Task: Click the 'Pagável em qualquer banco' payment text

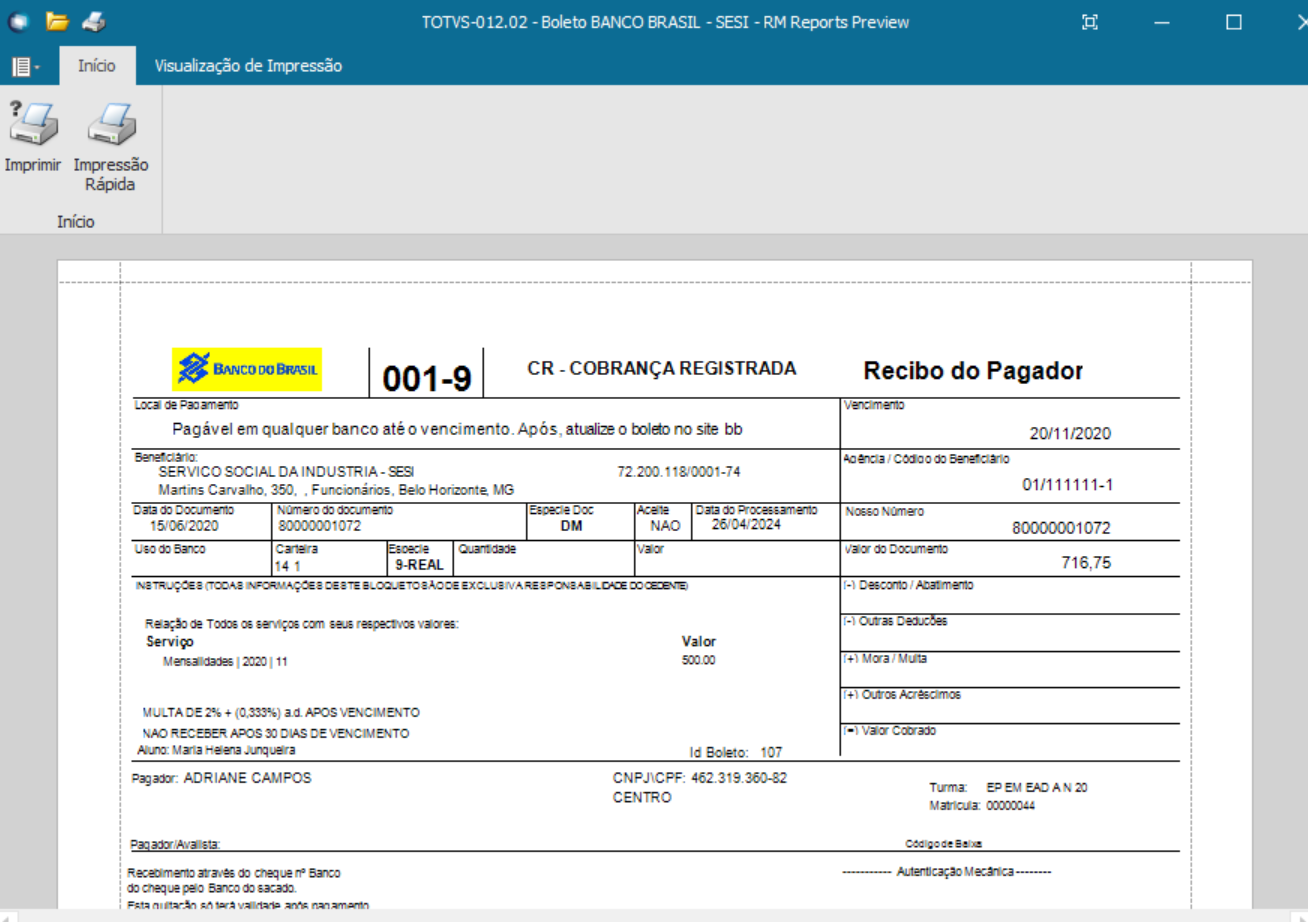Action: (457, 429)
